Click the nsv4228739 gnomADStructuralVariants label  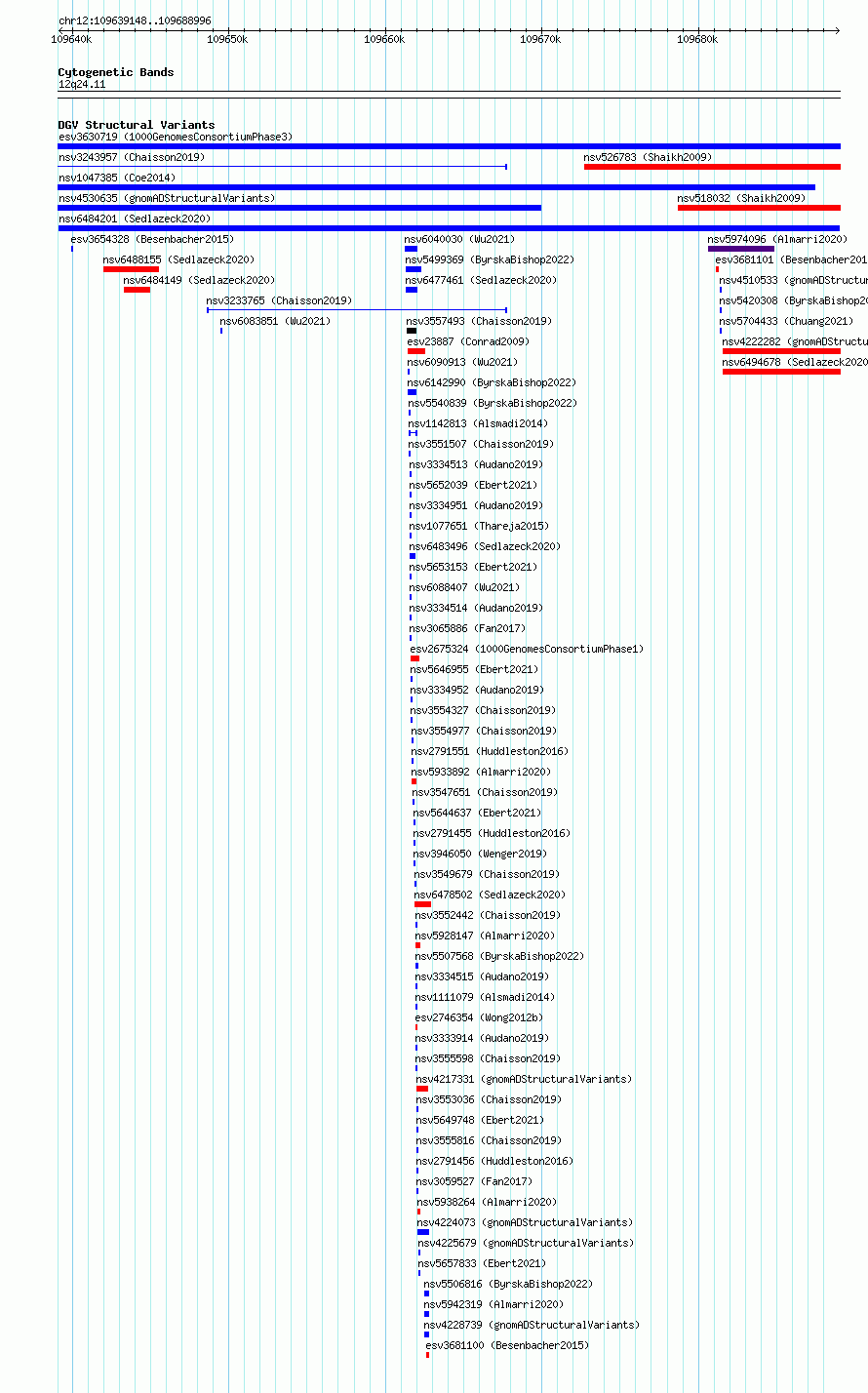(533, 1325)
